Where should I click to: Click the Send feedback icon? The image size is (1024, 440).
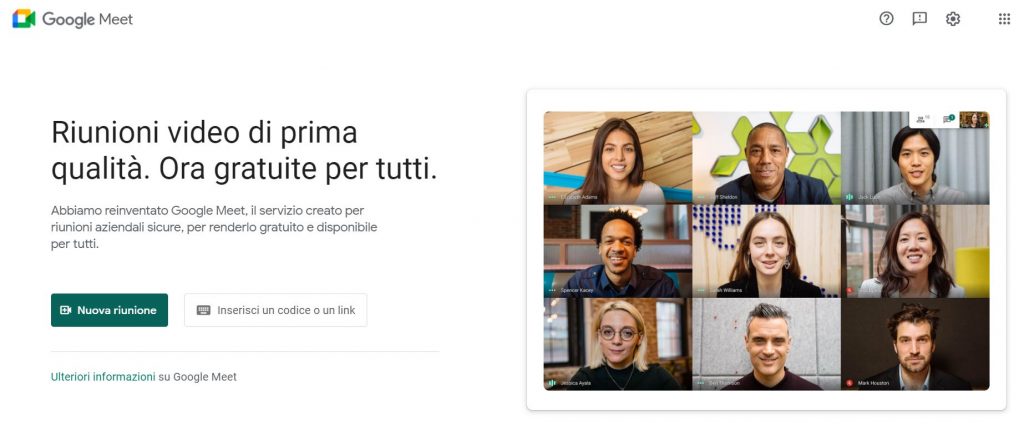(x=920, y=19)
